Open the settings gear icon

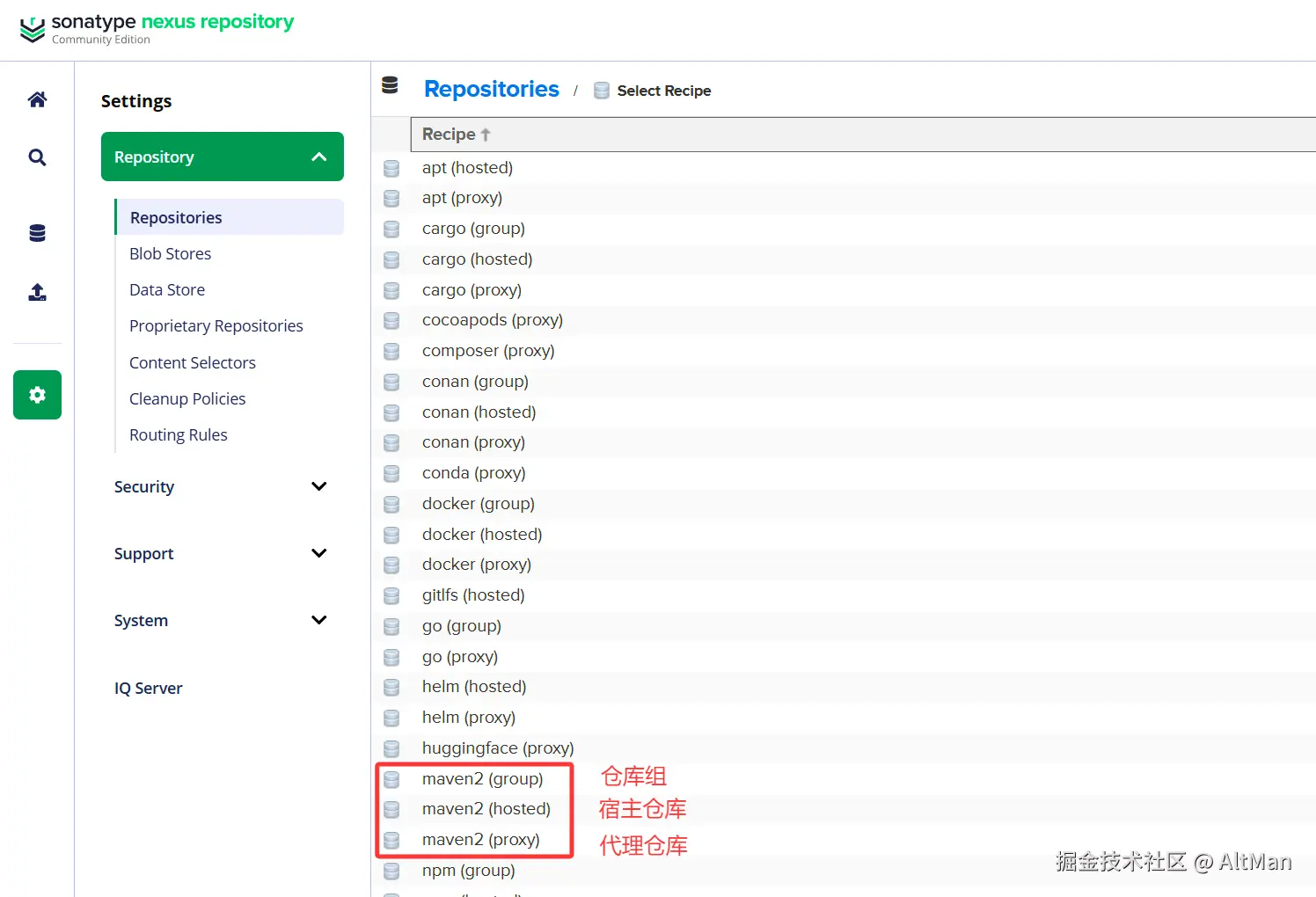(37, 395)
